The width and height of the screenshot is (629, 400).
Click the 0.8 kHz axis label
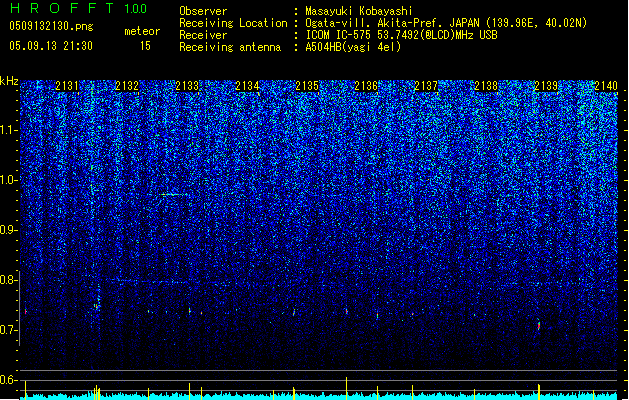tap(8, 280)
